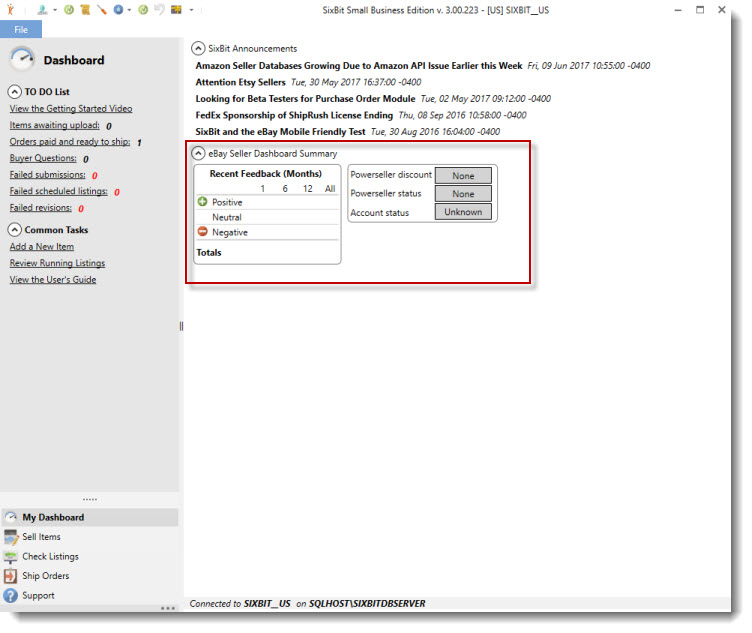The image size is (752, 633).
Task: Click the purple gift box toolbar icon
Action: coord(176,9)
